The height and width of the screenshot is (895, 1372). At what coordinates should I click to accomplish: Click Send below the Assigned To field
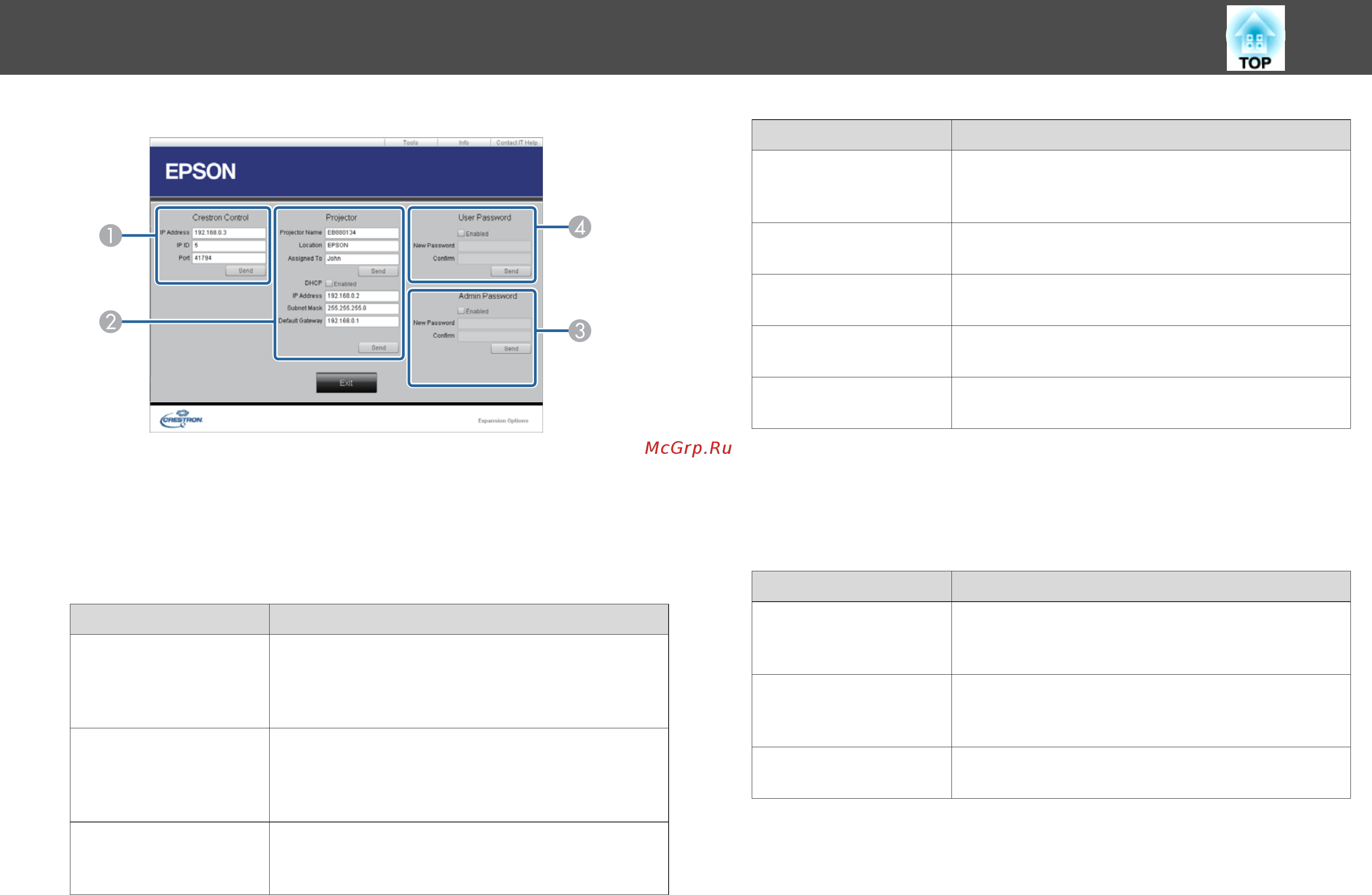pos(378,271)
